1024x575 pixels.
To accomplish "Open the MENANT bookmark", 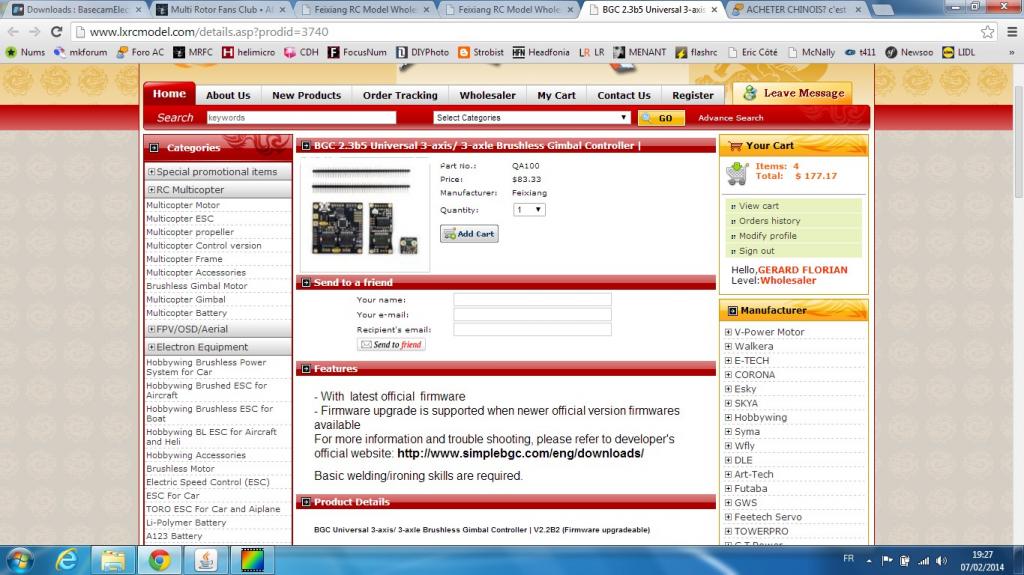I will click(x=639, y=52).
